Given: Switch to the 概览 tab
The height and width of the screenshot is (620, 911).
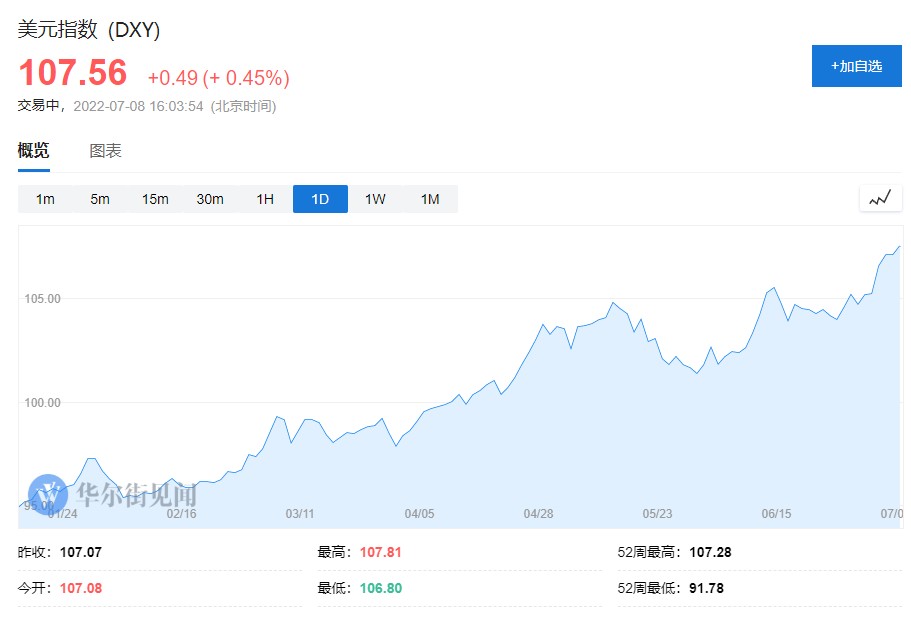Looking at the screenshot, I should coord(33,151).
